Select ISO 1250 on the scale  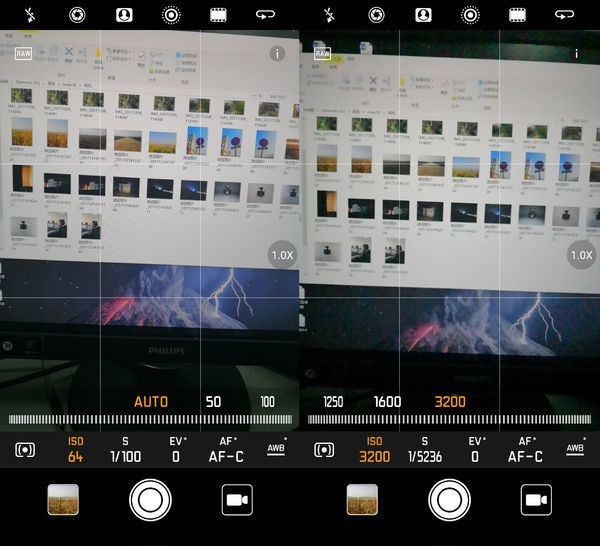pos(333,402)
